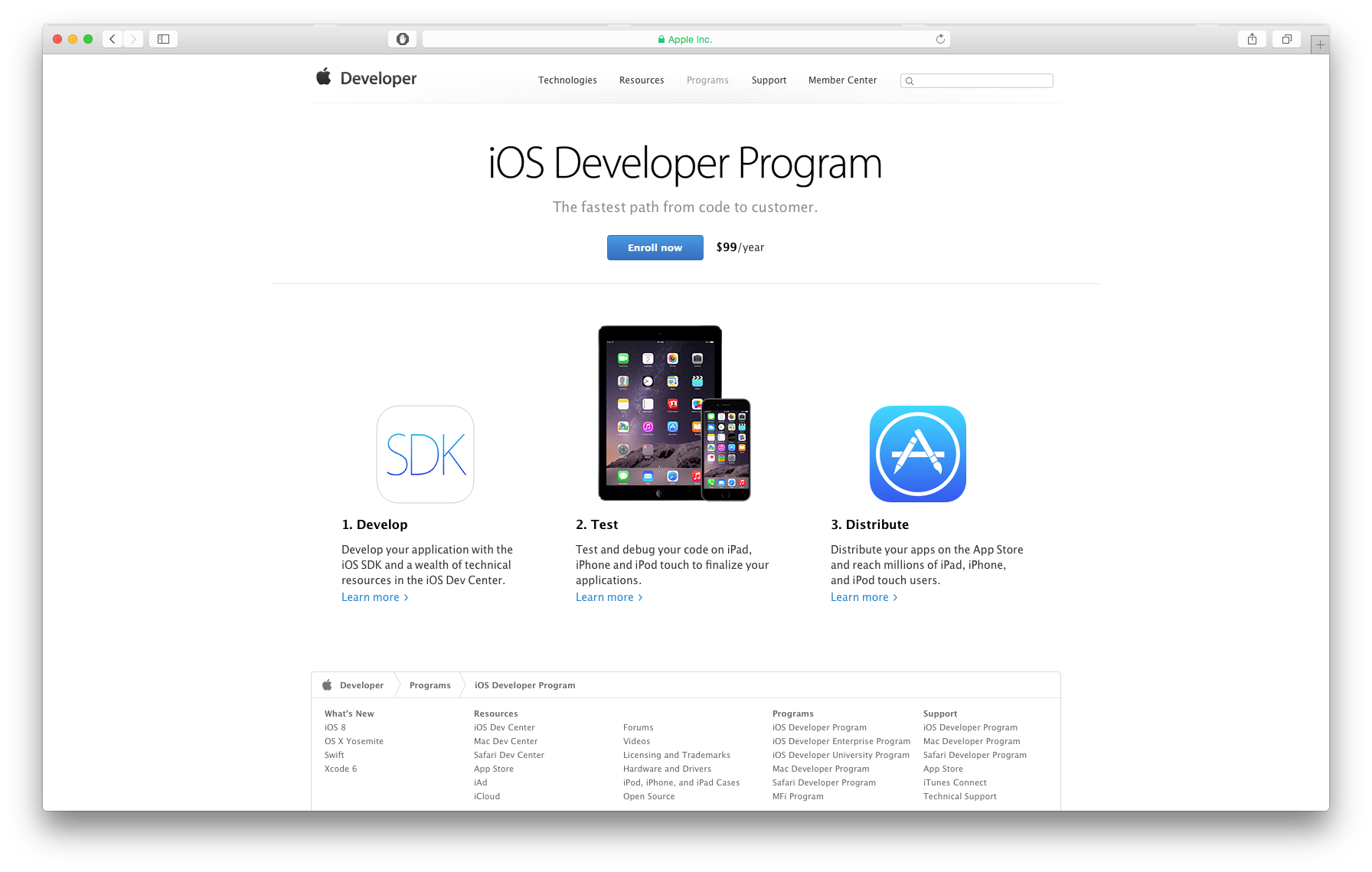The height and width of the screenshot is (872, 1372).
Task: Click the Developer header title
Action: coord(378,79)
